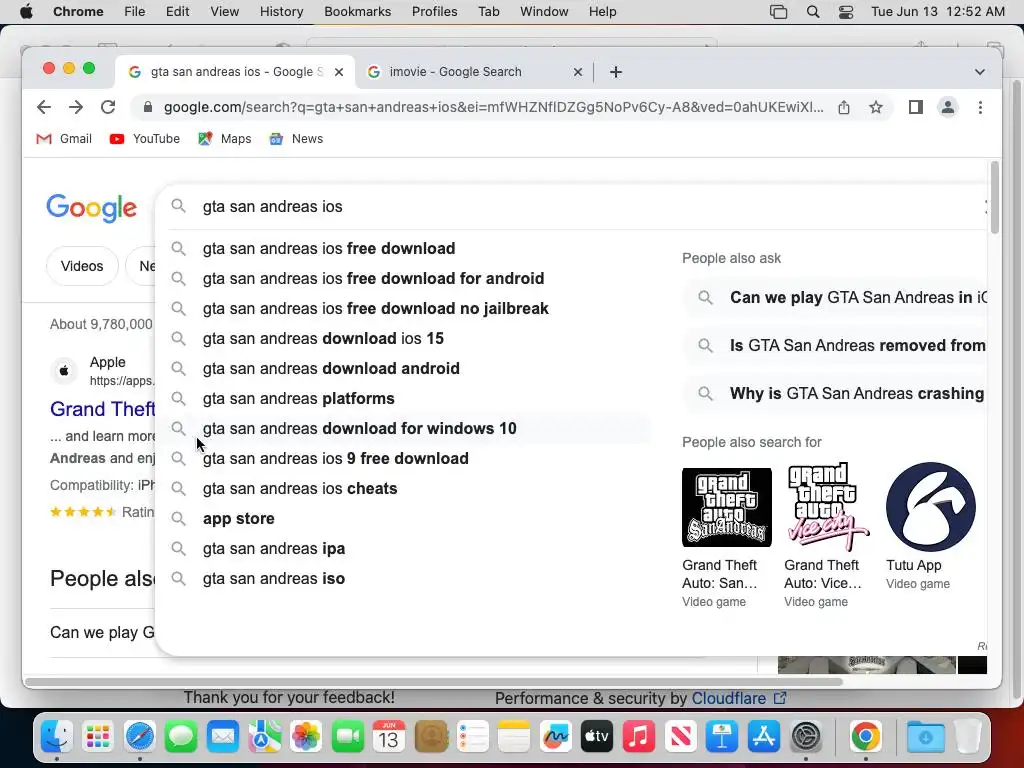Image resolution: width=1024 pixels, height=768 pixels.
Task: Open the Apple menu
Action: pyautogui.click(x=26, y=12)
